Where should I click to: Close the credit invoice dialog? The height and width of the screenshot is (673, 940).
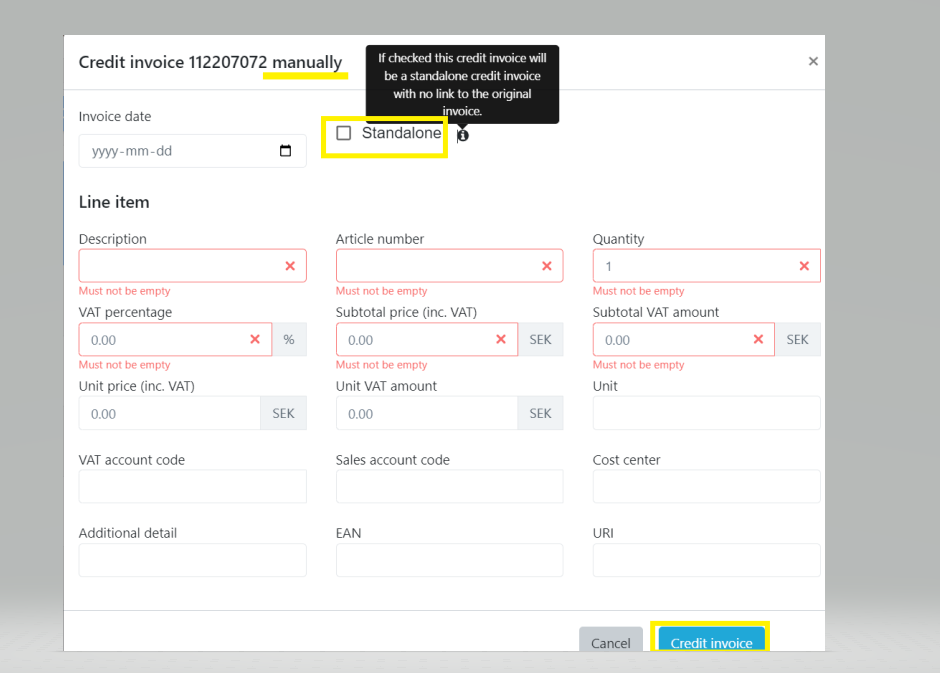[813, 61]
